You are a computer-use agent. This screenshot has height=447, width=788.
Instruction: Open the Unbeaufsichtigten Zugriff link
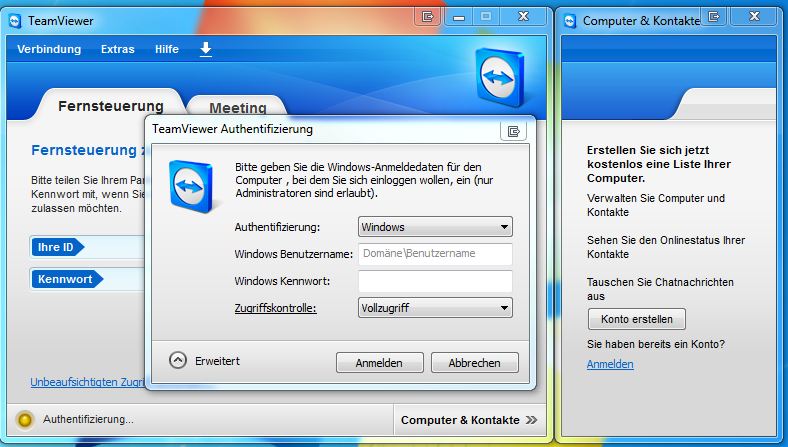[x=87, y=382]
